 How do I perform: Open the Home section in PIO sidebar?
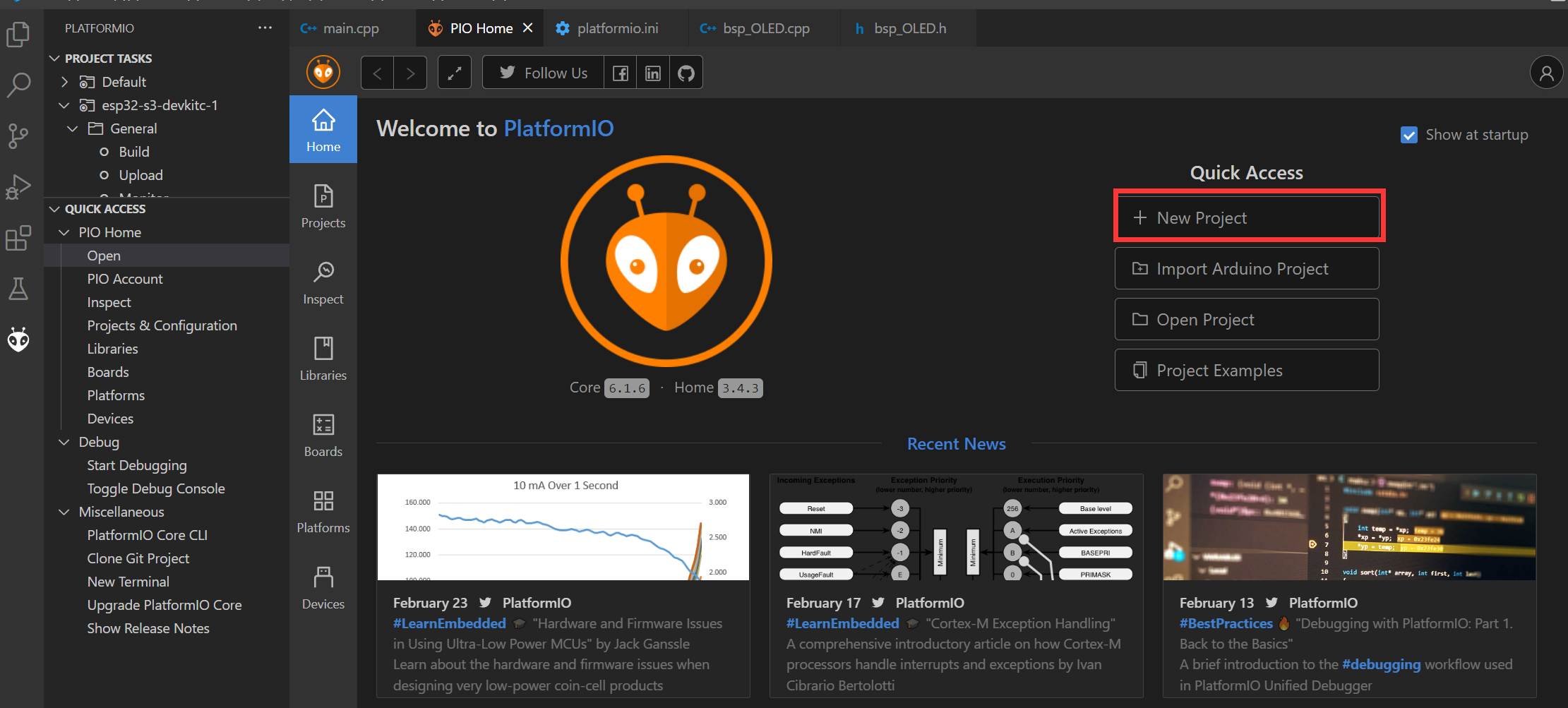pos(323,130)
